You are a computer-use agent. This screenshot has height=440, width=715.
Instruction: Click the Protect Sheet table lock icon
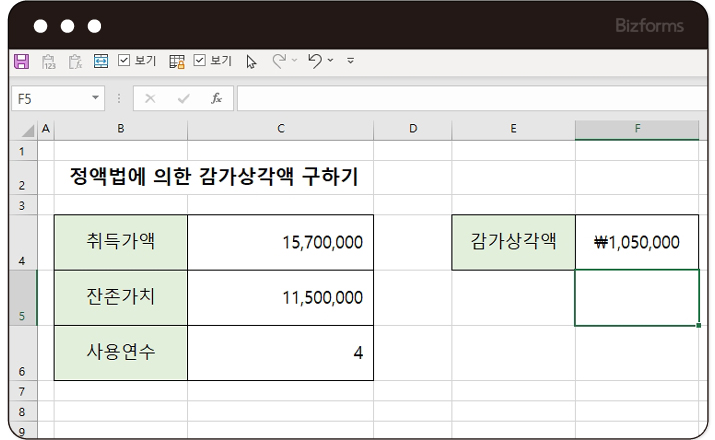176,62
